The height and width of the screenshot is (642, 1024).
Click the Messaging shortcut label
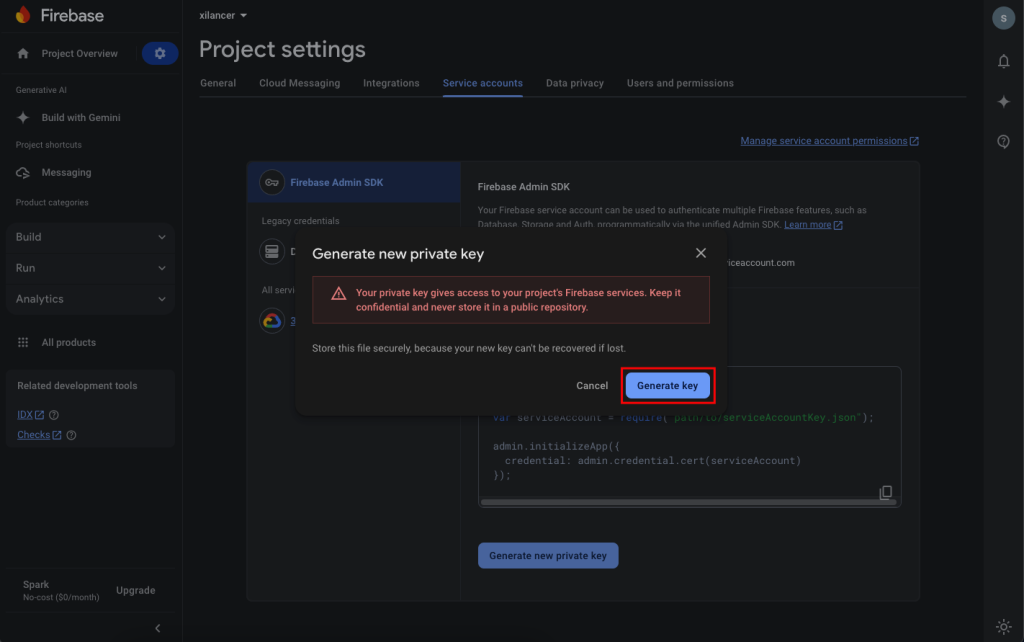66,172
